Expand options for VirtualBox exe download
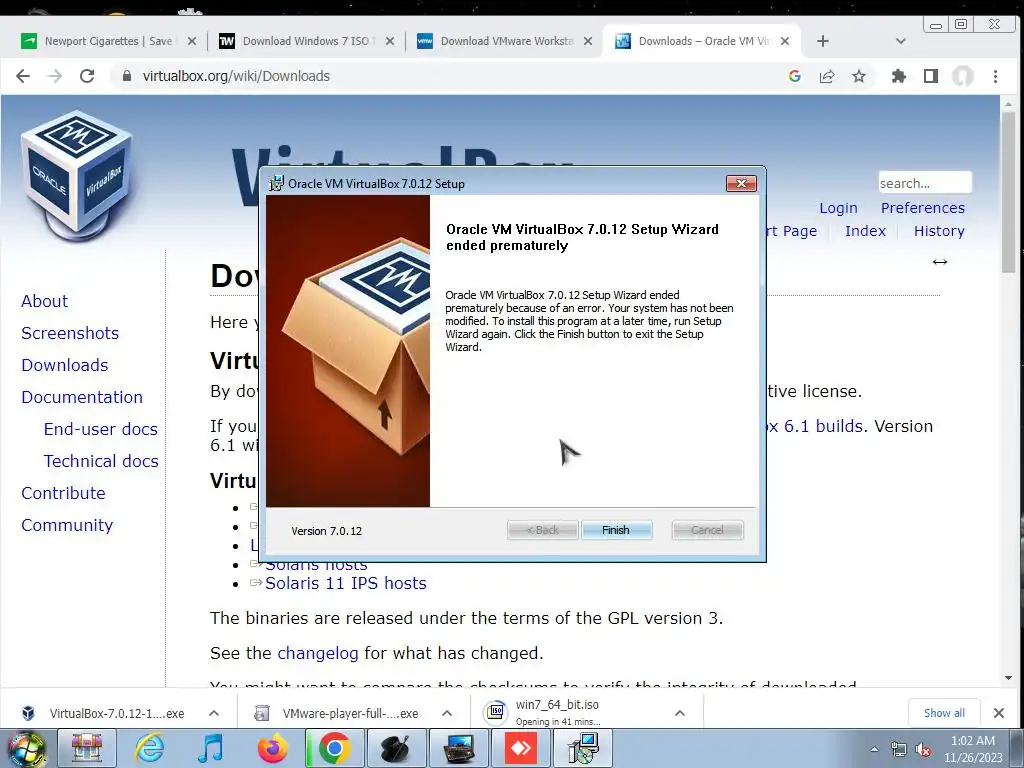The image size is (1024, 768). pyautogui.click(x=214, y=713)
